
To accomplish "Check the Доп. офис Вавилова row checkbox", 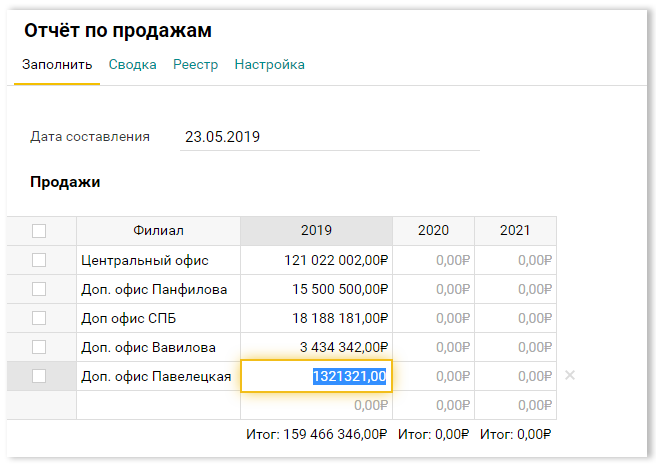I will [x=39, y=347].
